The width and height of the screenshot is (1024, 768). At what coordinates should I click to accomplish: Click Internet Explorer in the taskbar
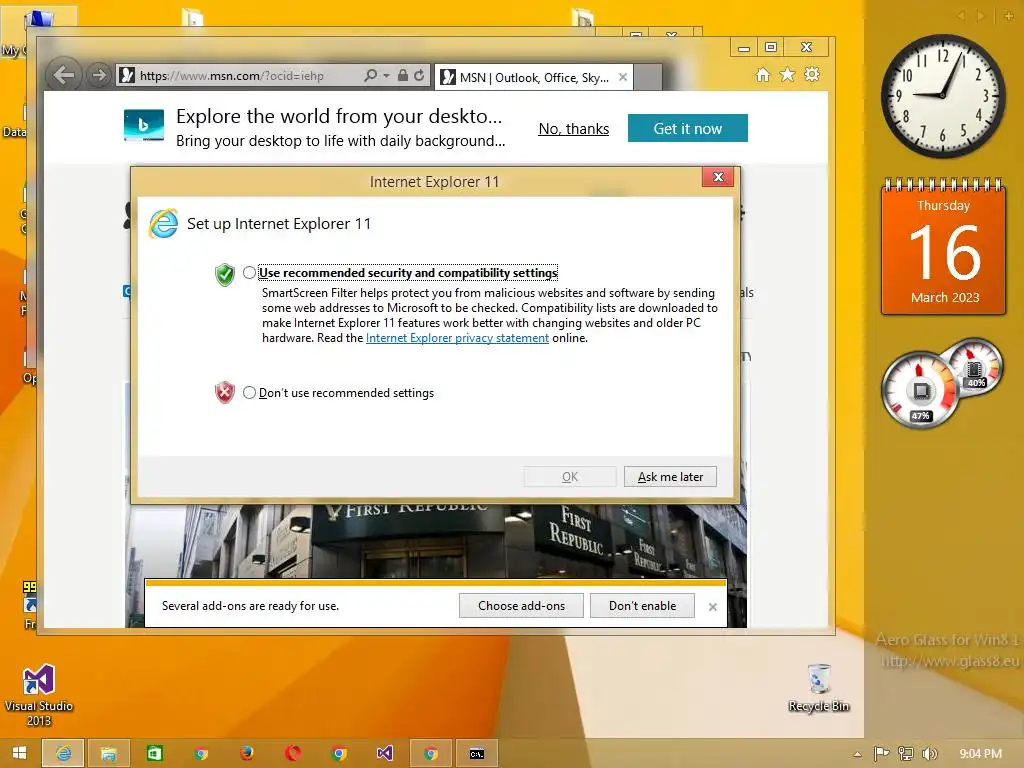63,754
